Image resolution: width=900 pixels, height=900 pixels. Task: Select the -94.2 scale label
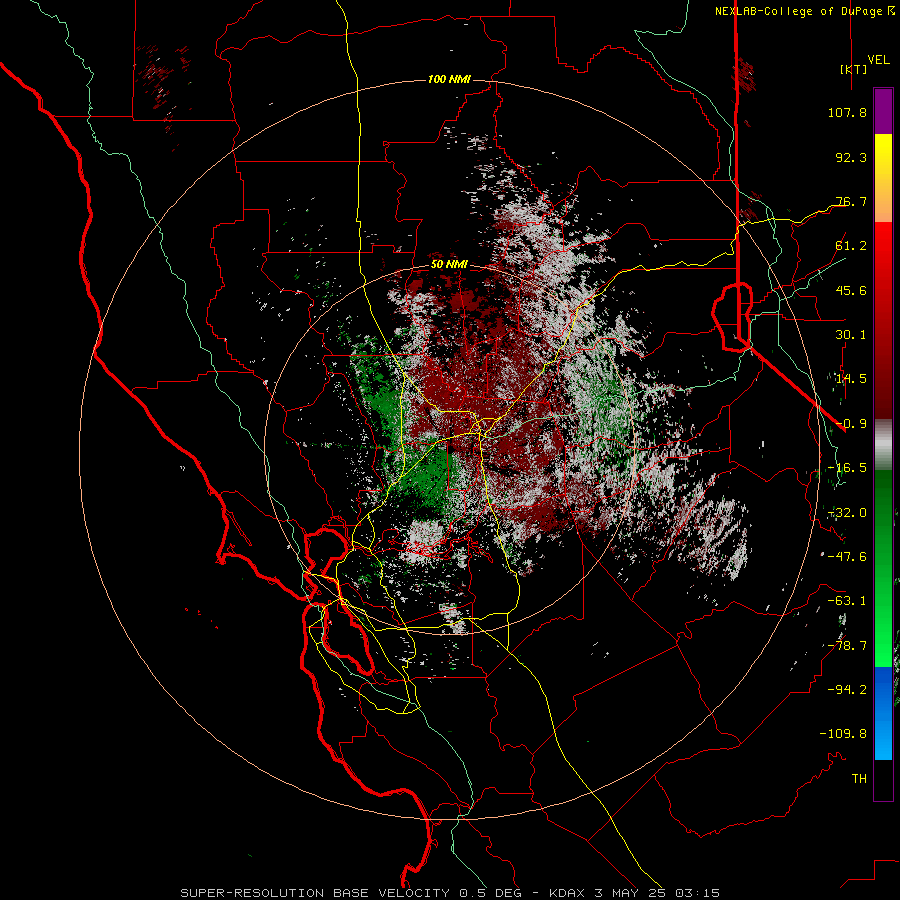847,690
